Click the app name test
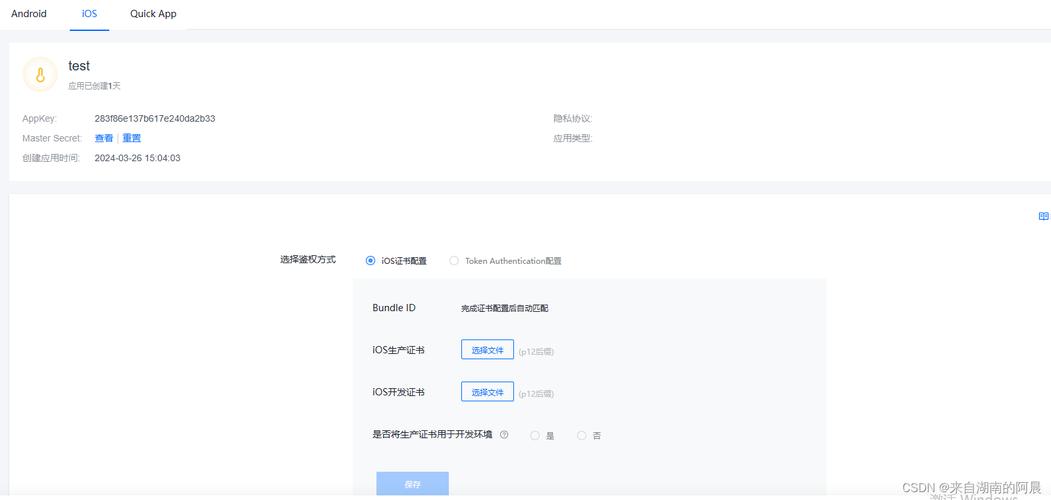 (x=79, y=66)
